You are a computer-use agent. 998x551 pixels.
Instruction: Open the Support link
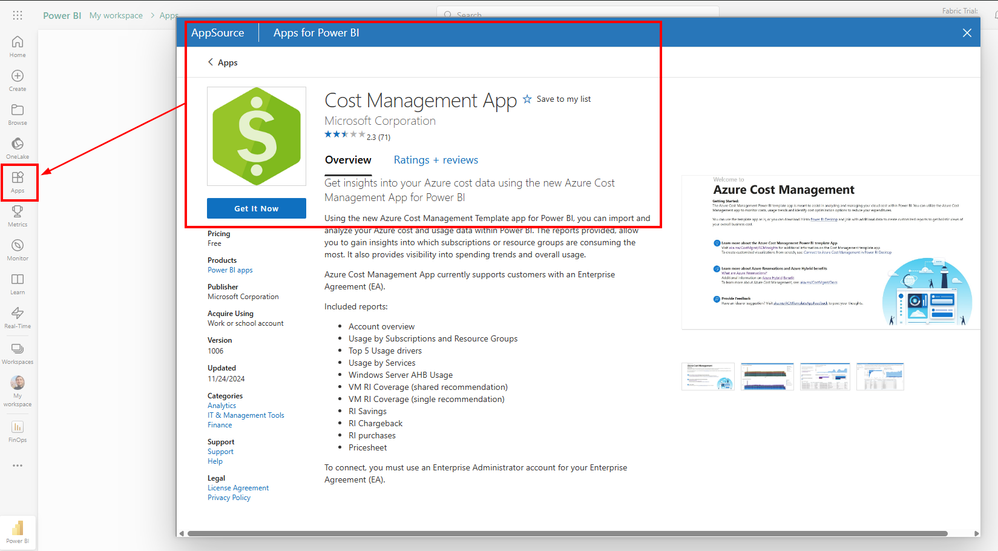(x=220, y=451)
